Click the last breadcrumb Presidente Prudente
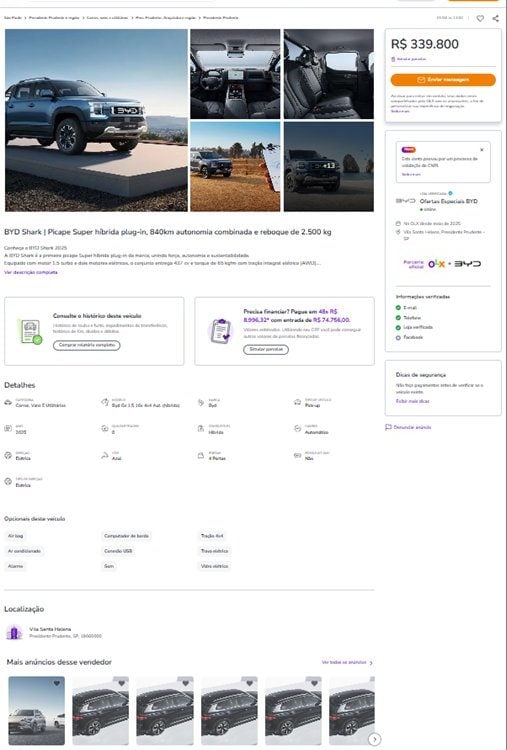The image size is (507, 750). click(x=220, y=18)
